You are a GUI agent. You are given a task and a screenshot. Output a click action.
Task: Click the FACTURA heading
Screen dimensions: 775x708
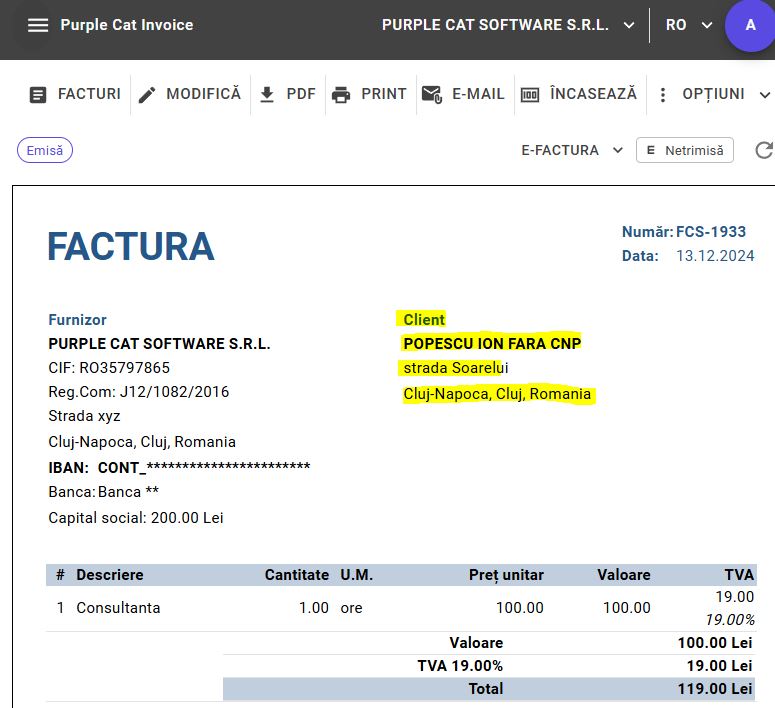(131, 247)
